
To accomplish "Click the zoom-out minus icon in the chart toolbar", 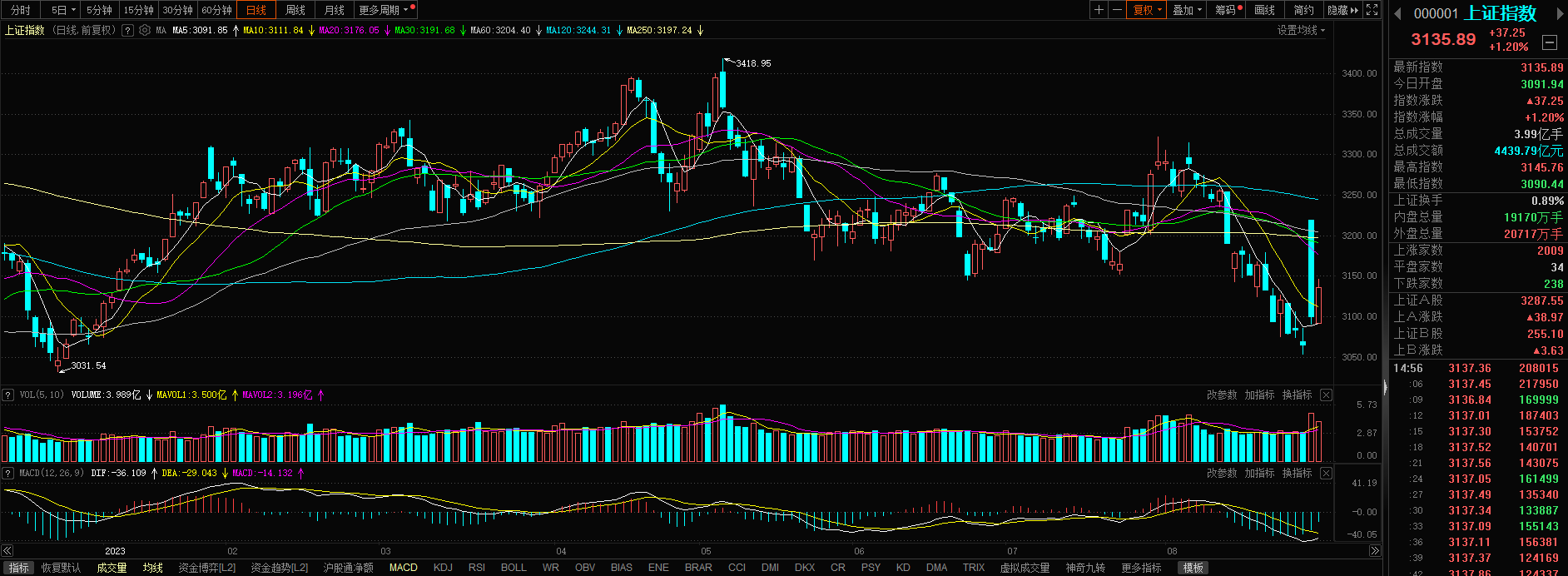I will click(1117, 10).
